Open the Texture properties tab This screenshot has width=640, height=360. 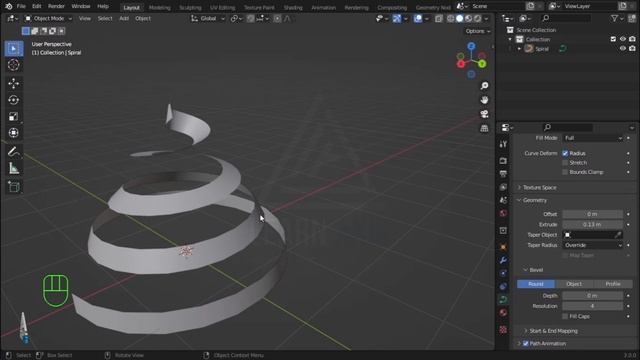click(x=503, y=329)
